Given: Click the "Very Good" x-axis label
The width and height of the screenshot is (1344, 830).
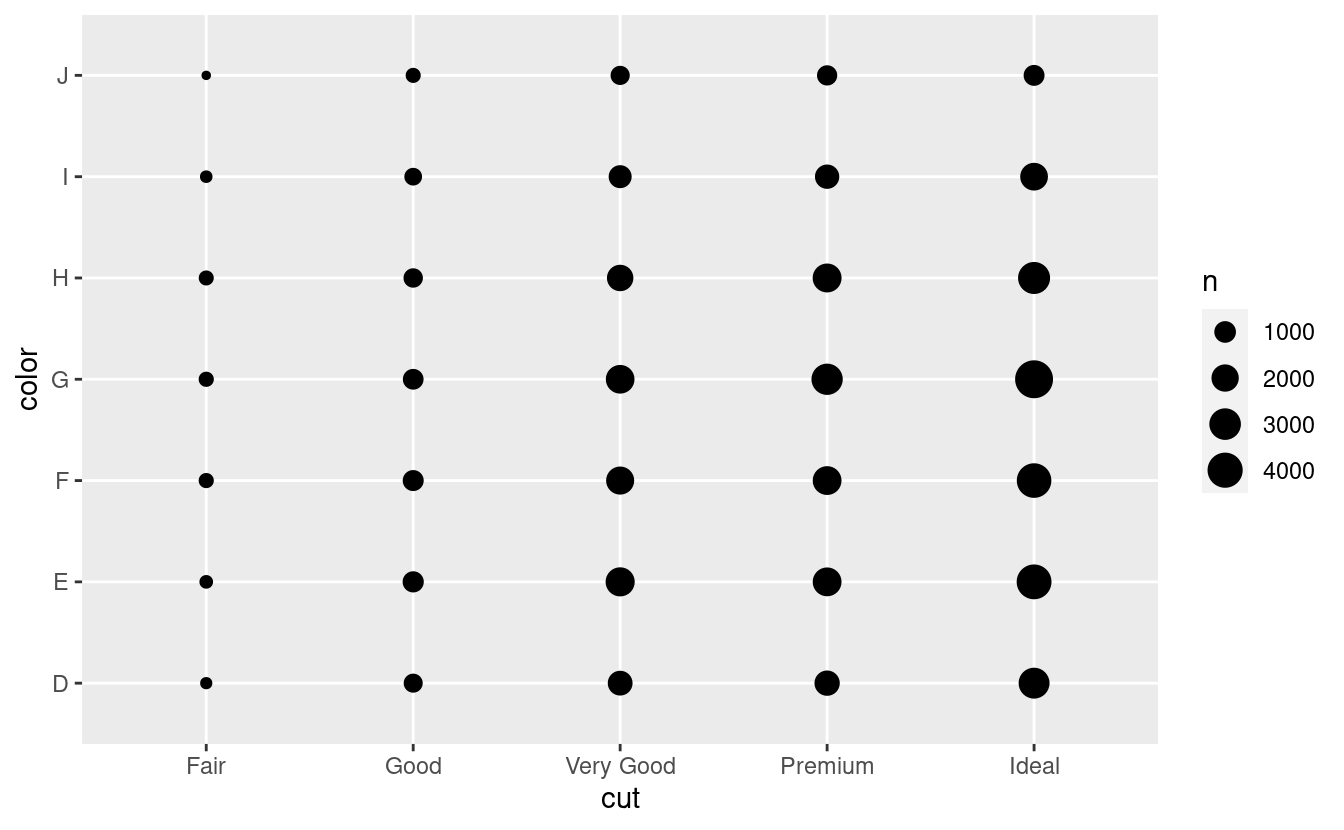Looking at the screenshot, I should (620, 767).
